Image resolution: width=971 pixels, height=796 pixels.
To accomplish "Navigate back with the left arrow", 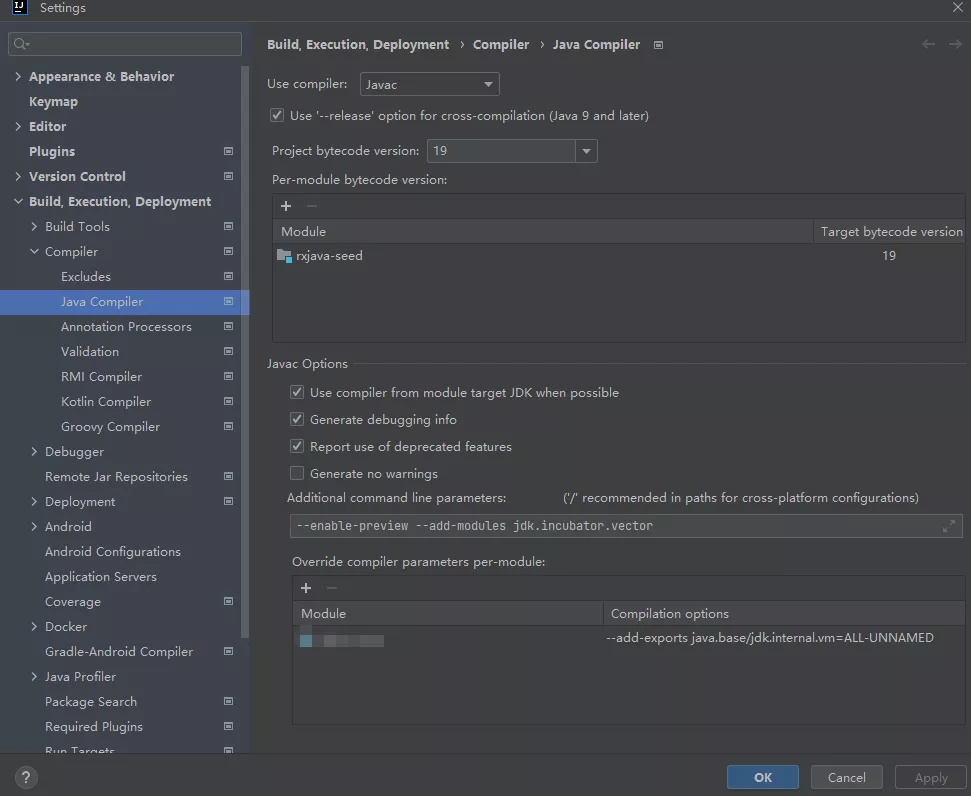I will point(928,44).
